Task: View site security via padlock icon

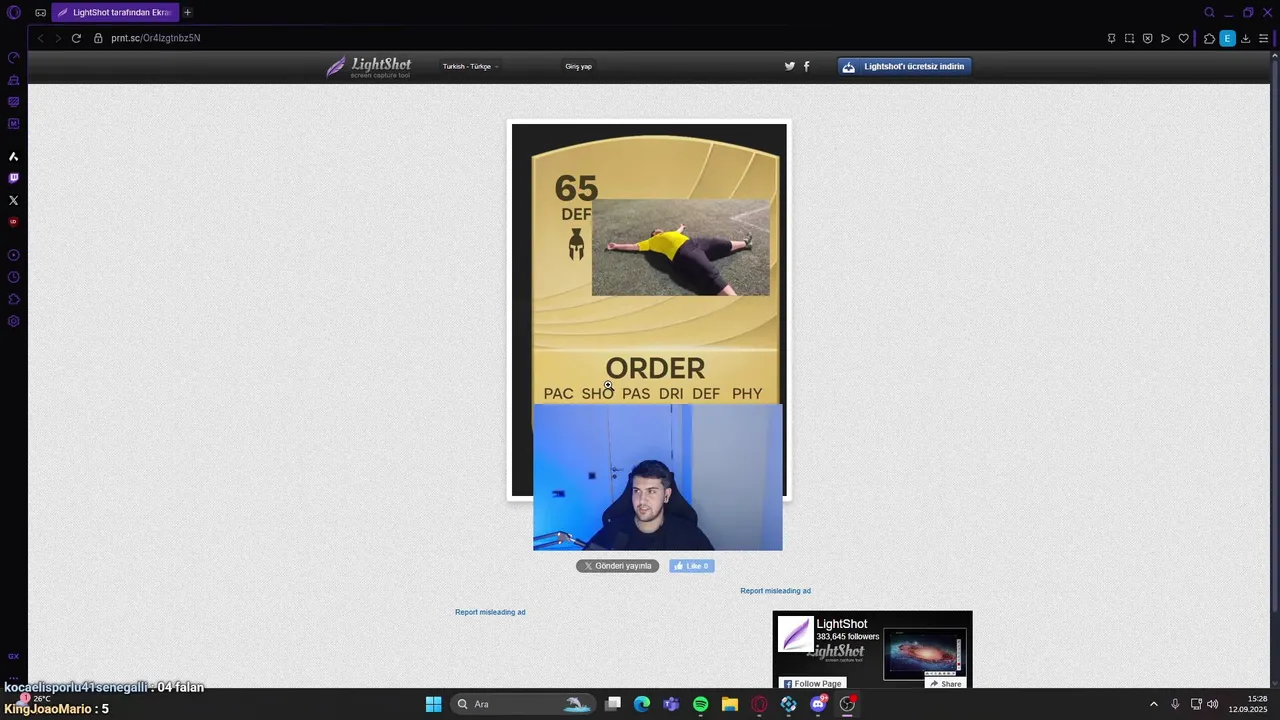Action: coord(98,38)
